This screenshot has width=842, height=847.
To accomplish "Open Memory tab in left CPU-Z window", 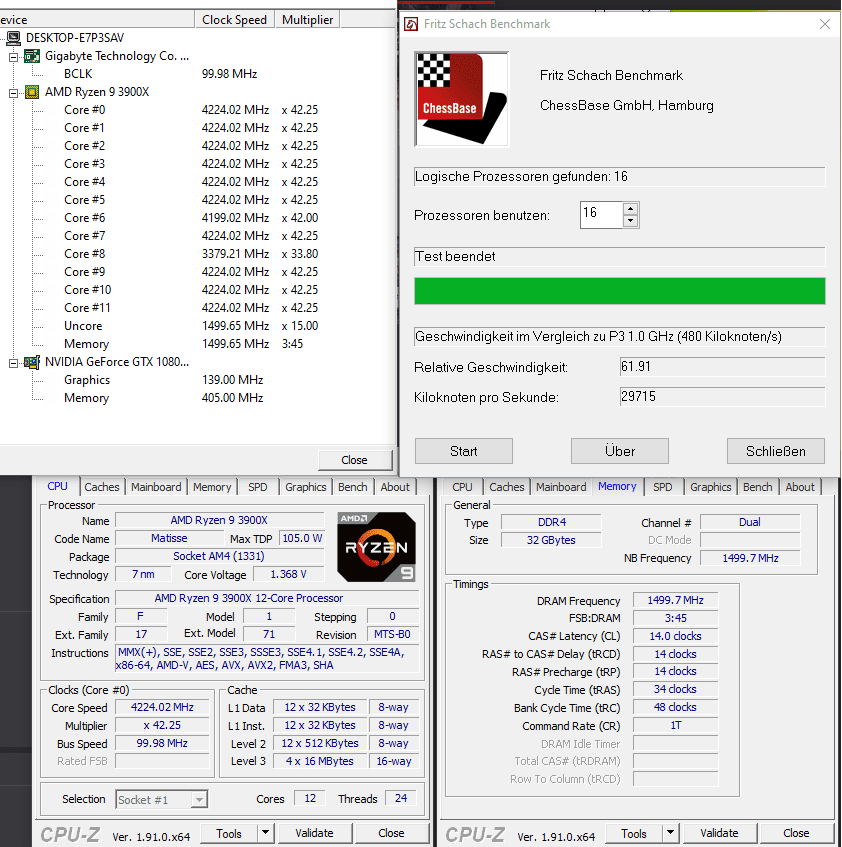I will click(212, 487).
